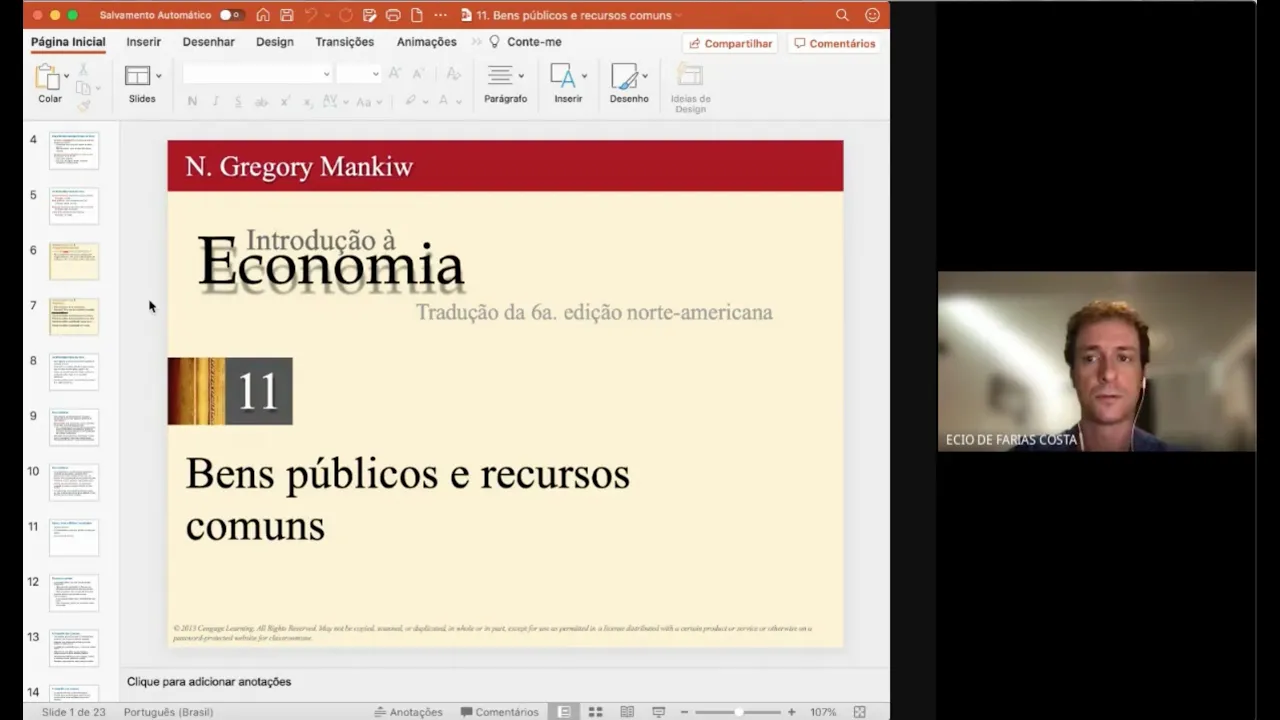Click zoom out minus button
The height and width of the screenshot is (720, 1280).
[685, 712]
